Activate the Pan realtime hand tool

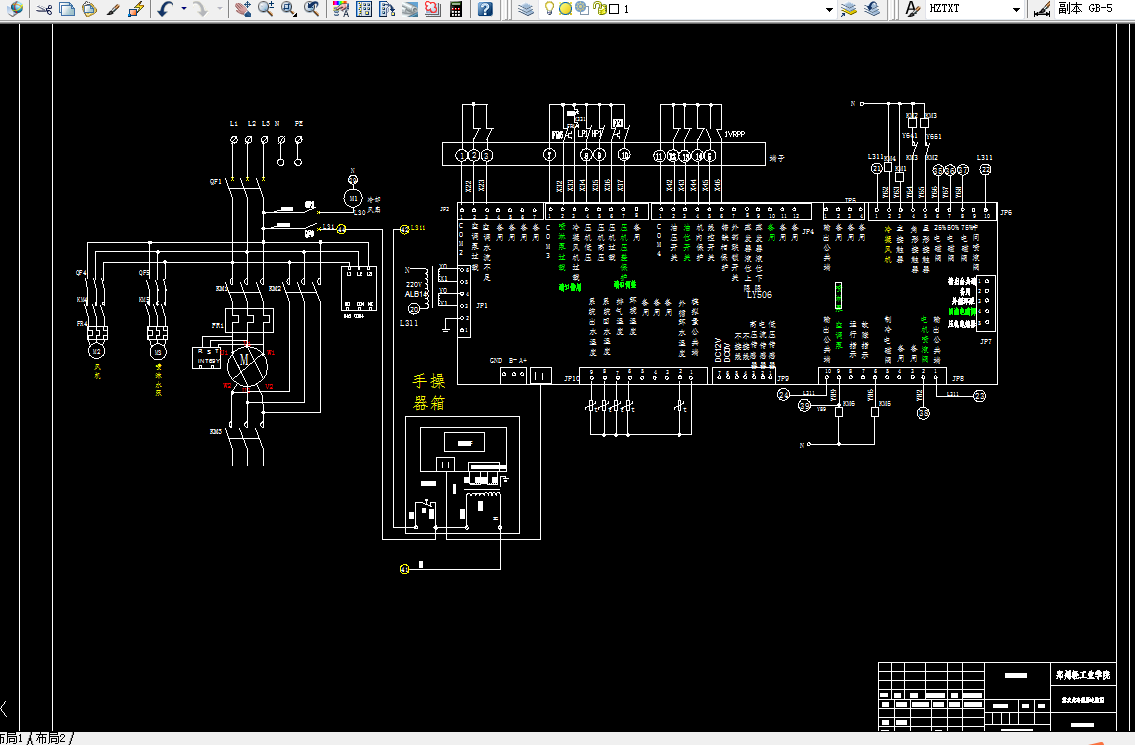tap(243, 9)
